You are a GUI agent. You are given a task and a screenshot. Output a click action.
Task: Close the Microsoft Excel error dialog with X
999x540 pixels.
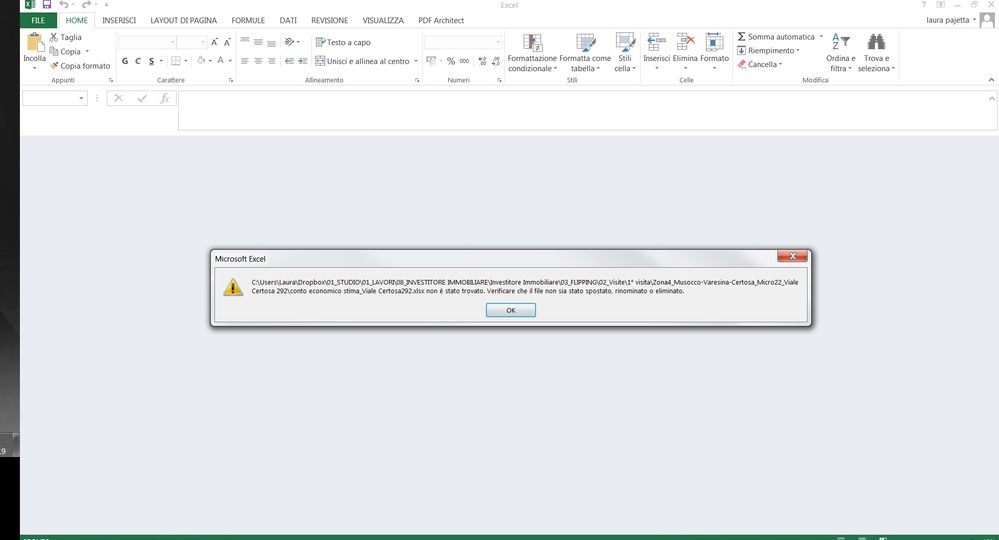point(793,256)
